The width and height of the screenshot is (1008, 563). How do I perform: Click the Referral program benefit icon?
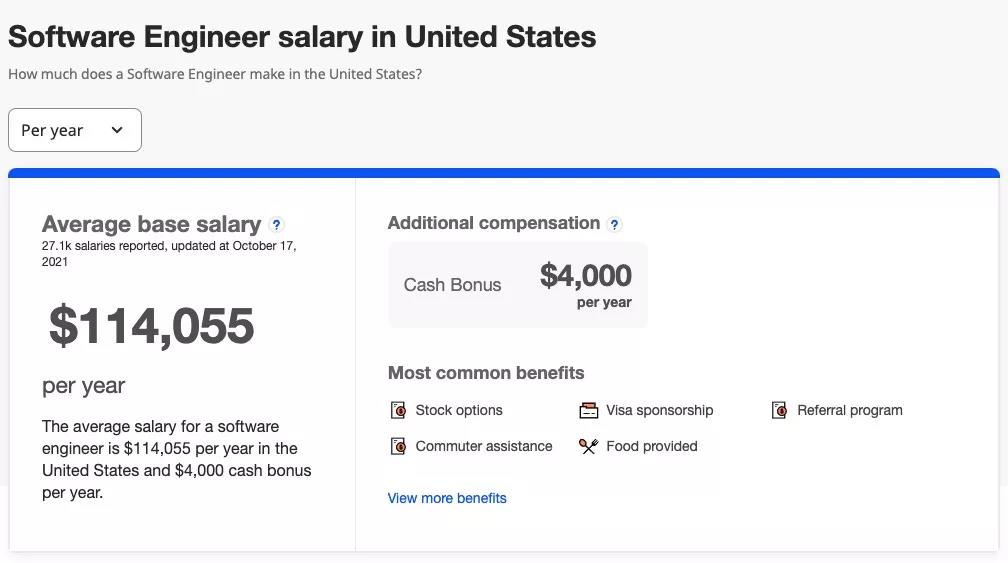click(x=779, y=410)
